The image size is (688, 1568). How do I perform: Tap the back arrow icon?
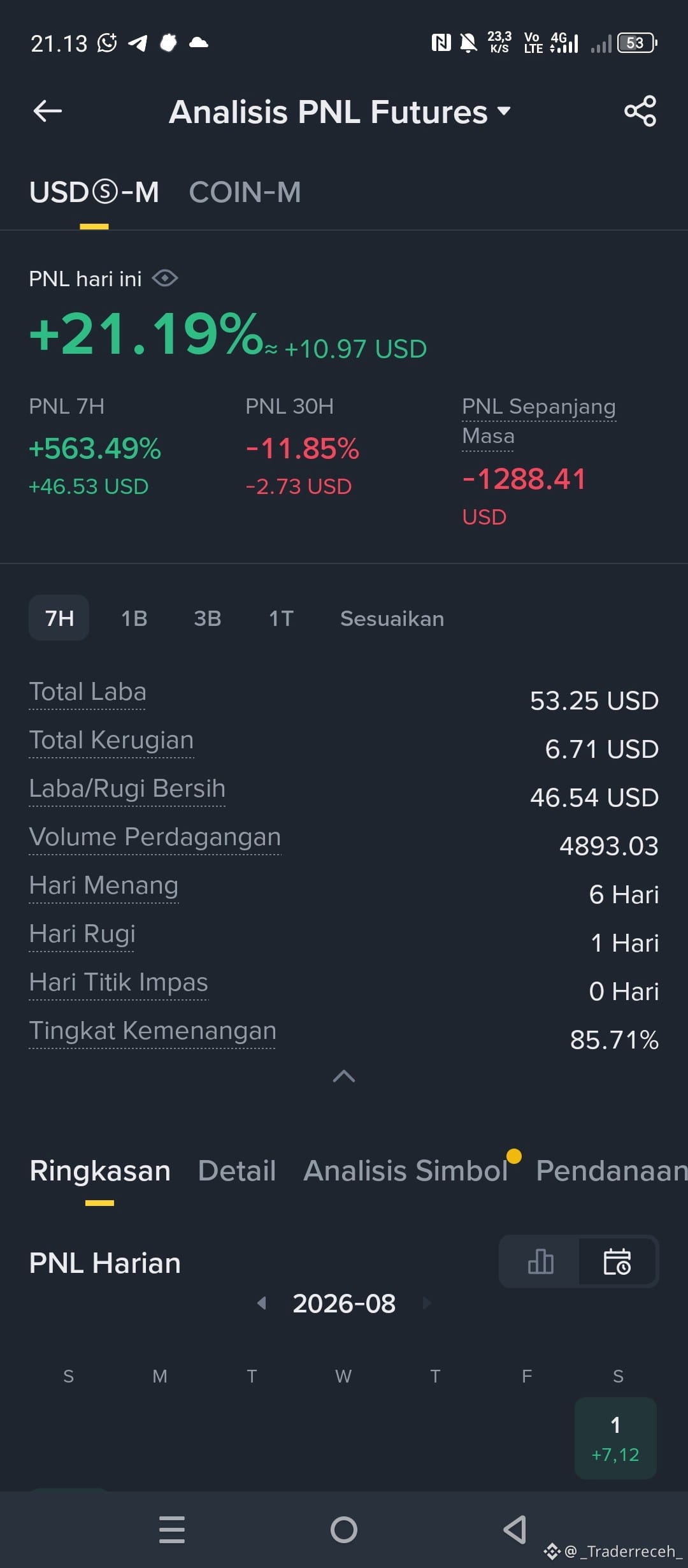pyautogui.click(x=48, y=111)
